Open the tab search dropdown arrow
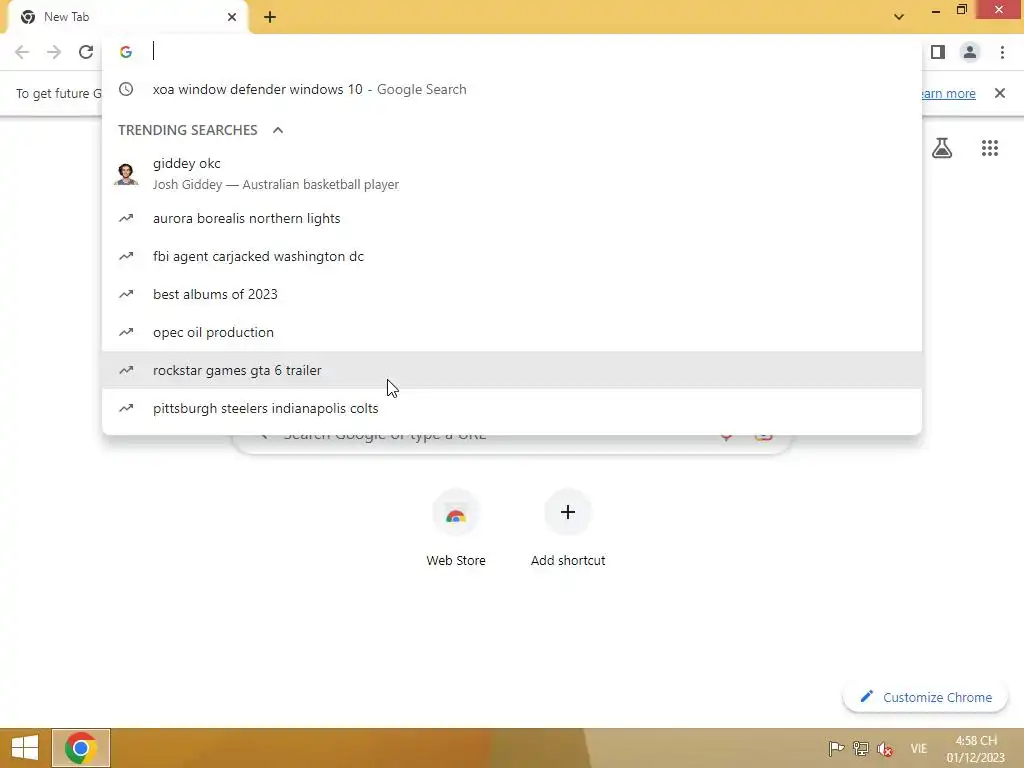The width and height of the screenshot is (1024, 768). tap(899, 17)
